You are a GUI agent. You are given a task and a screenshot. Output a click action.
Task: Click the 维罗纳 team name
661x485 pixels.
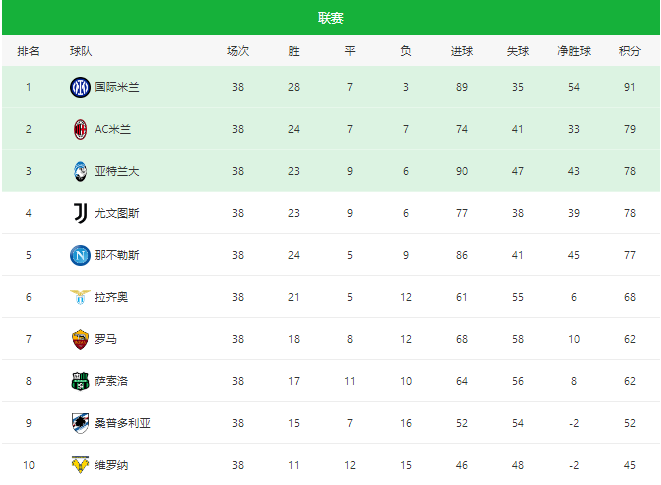[111, 465]
